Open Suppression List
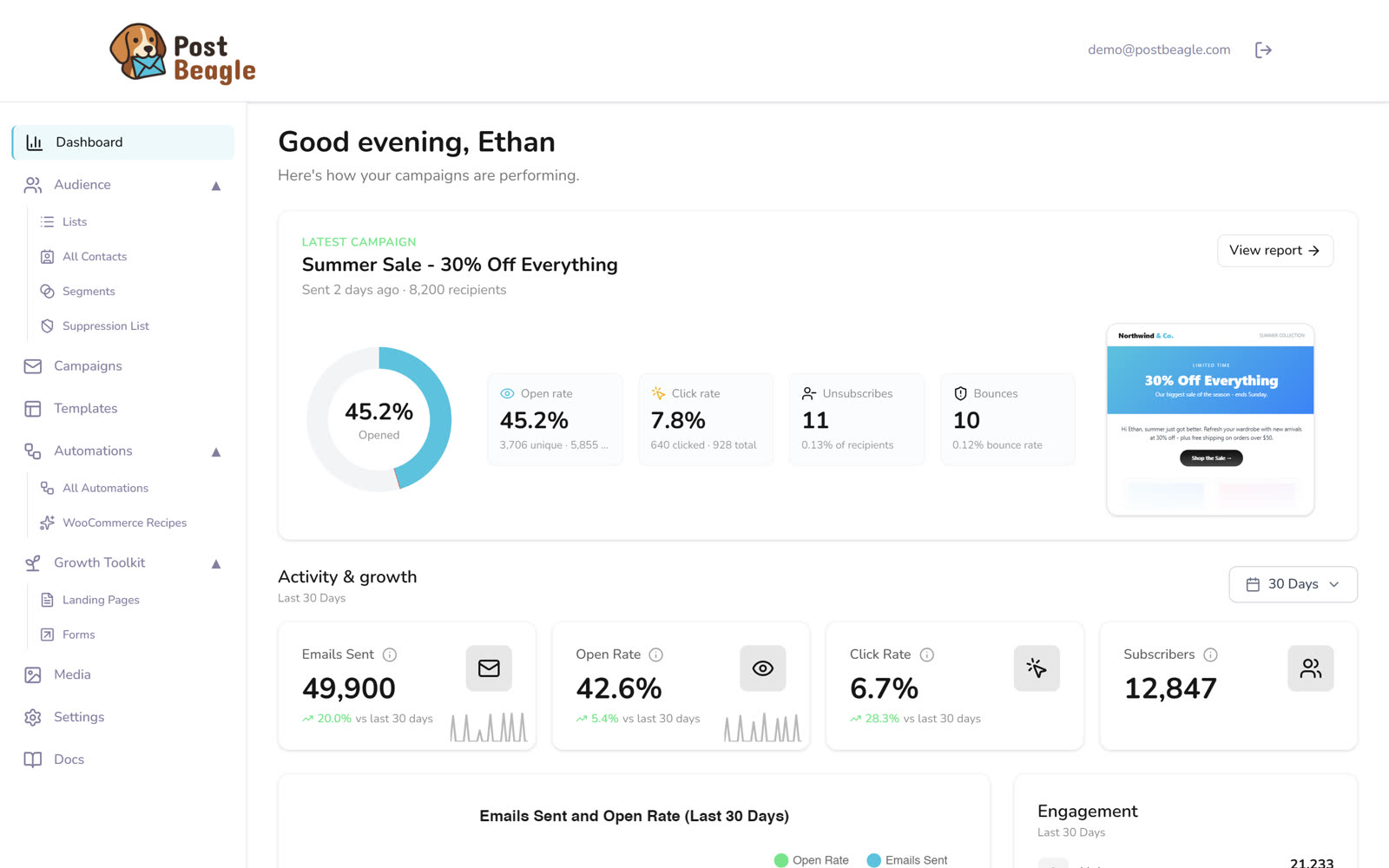This screenshot has height=868, width=1389. click(x=106, y=326)
